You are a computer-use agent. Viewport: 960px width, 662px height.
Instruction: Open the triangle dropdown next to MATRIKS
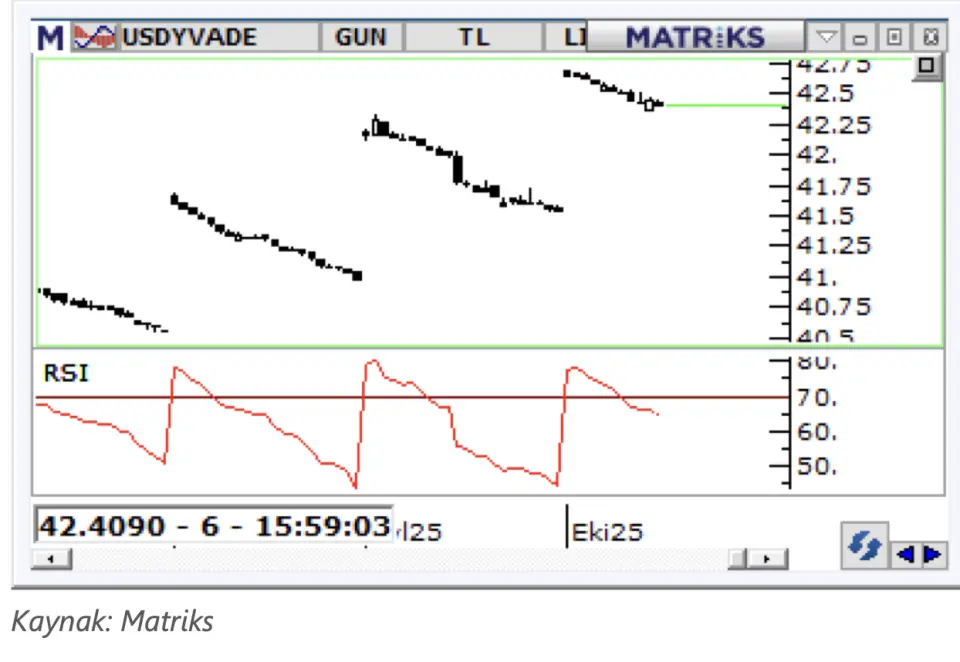tap(826, 38)
